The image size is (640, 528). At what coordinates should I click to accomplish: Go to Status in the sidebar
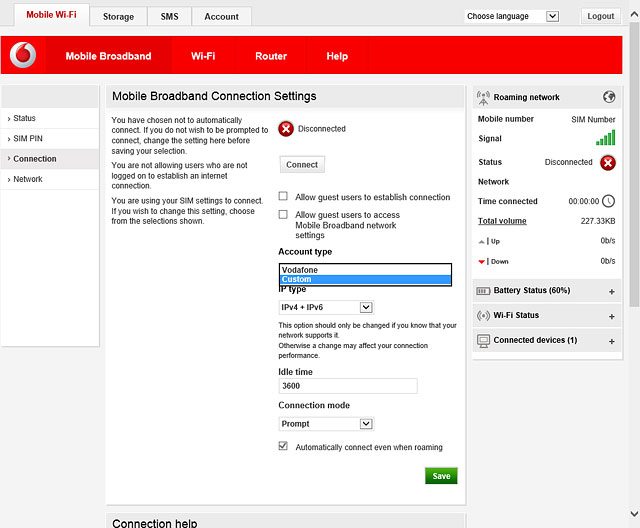(50, 118)
